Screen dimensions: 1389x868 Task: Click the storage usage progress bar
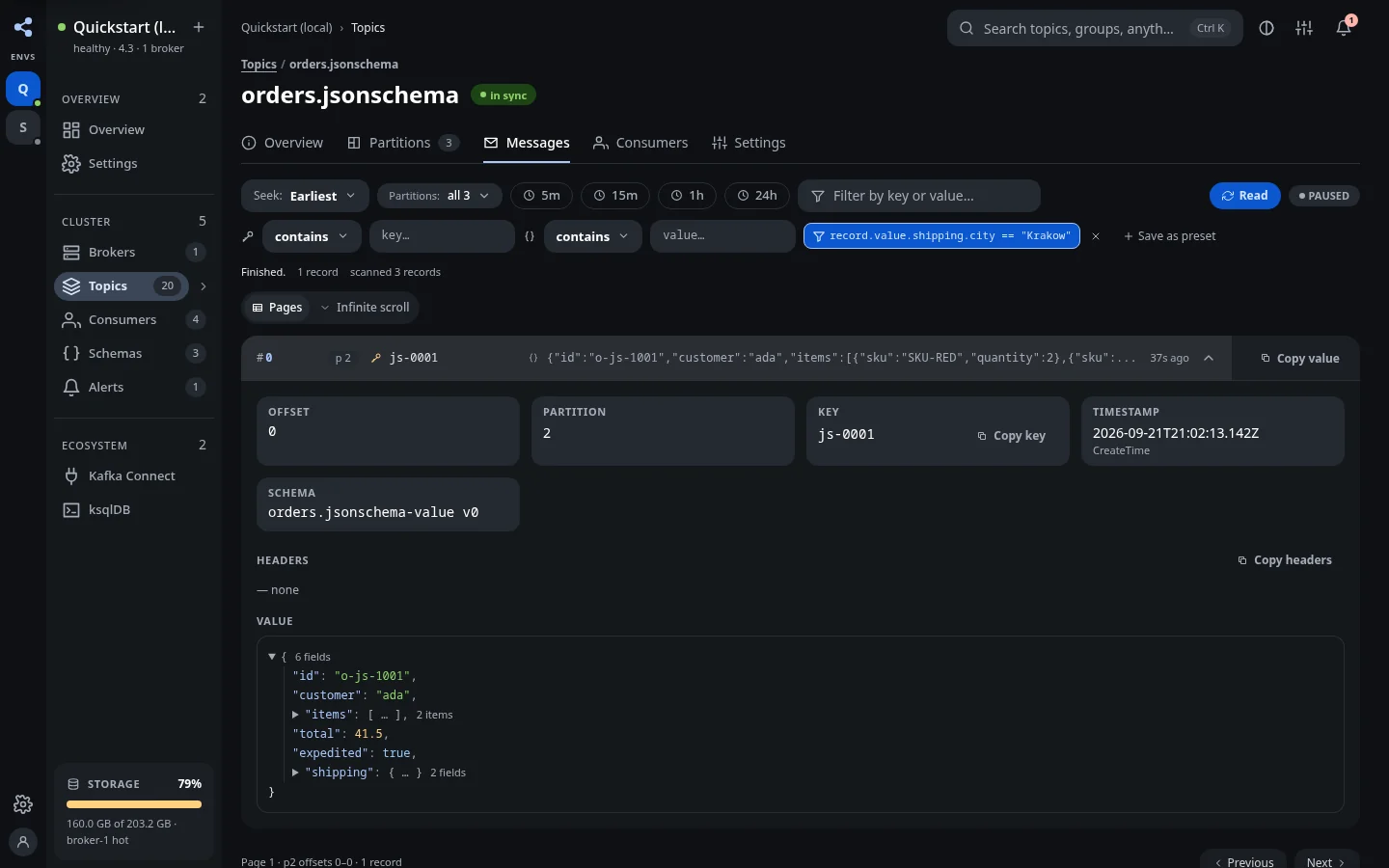(x=134, y=804)
